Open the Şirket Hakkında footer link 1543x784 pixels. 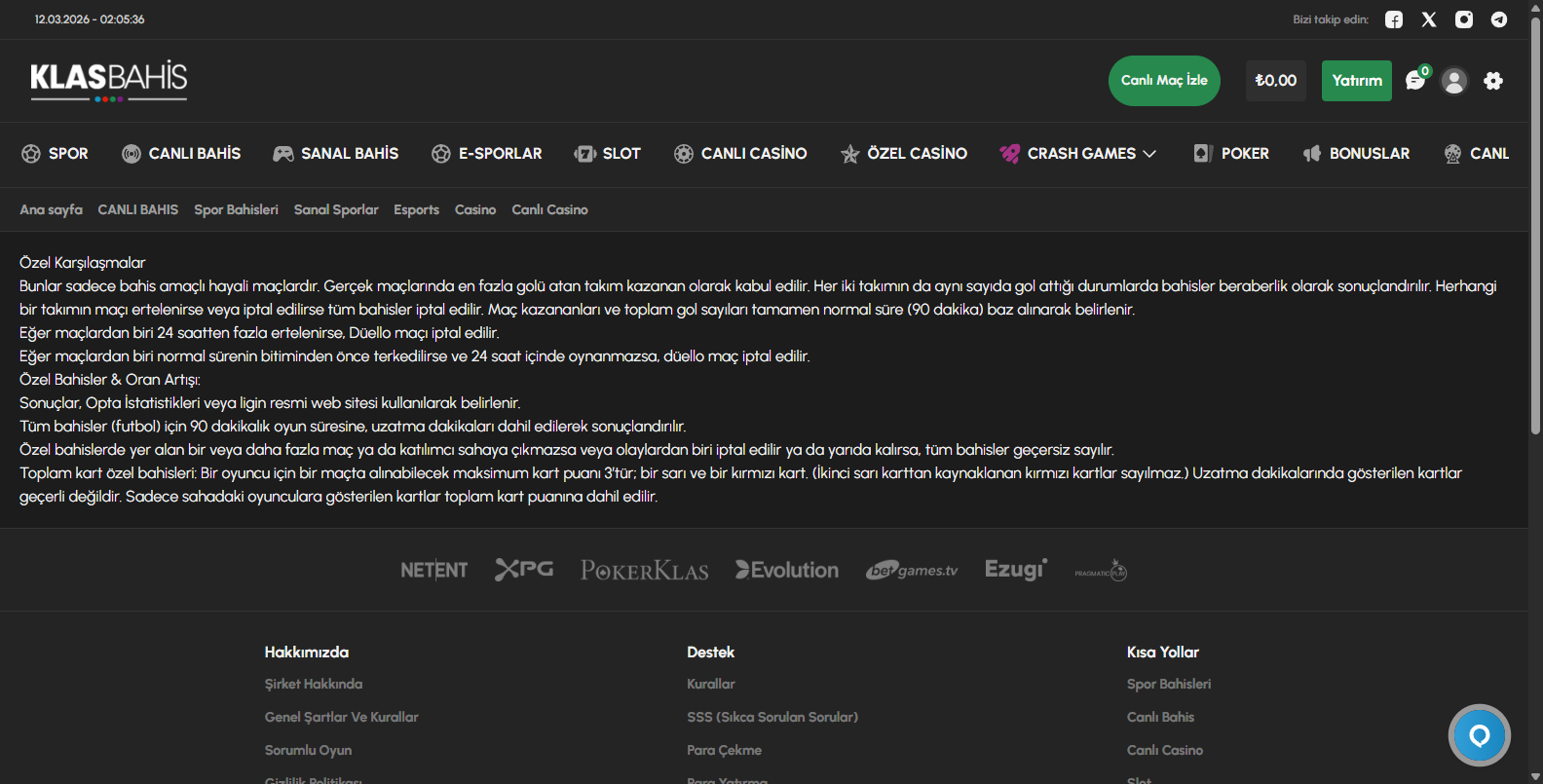tap(314, 684)
